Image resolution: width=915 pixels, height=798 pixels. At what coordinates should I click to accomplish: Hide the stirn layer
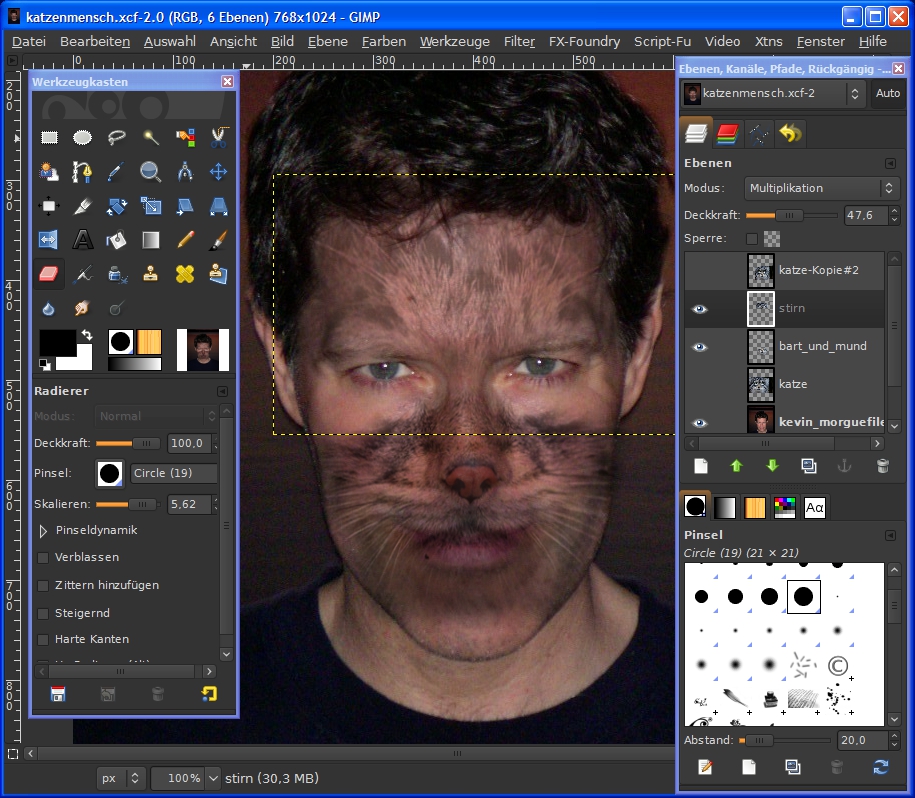[x=699, y=309]
